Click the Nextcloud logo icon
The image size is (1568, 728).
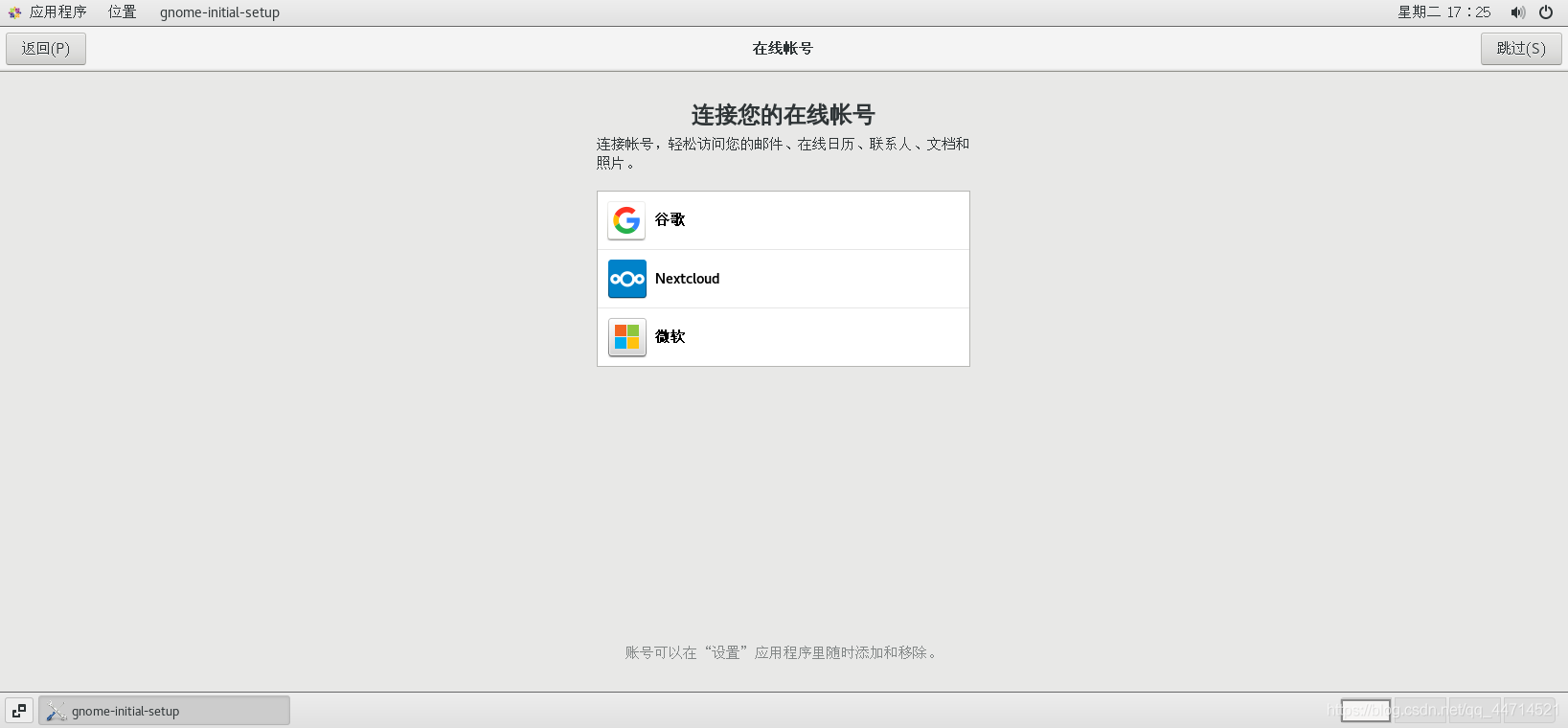(626, 279)
